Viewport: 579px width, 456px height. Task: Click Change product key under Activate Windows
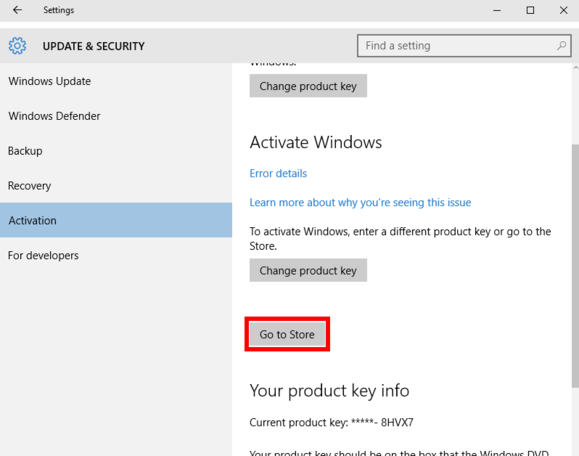[308, 270]
